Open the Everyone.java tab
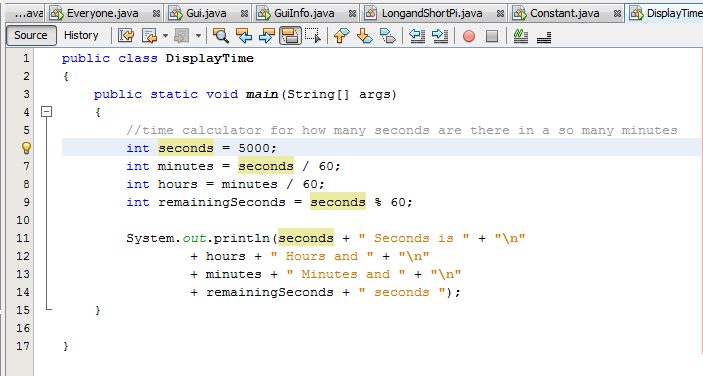The height and width of the screenshot is (376, 703). point(103,13)
